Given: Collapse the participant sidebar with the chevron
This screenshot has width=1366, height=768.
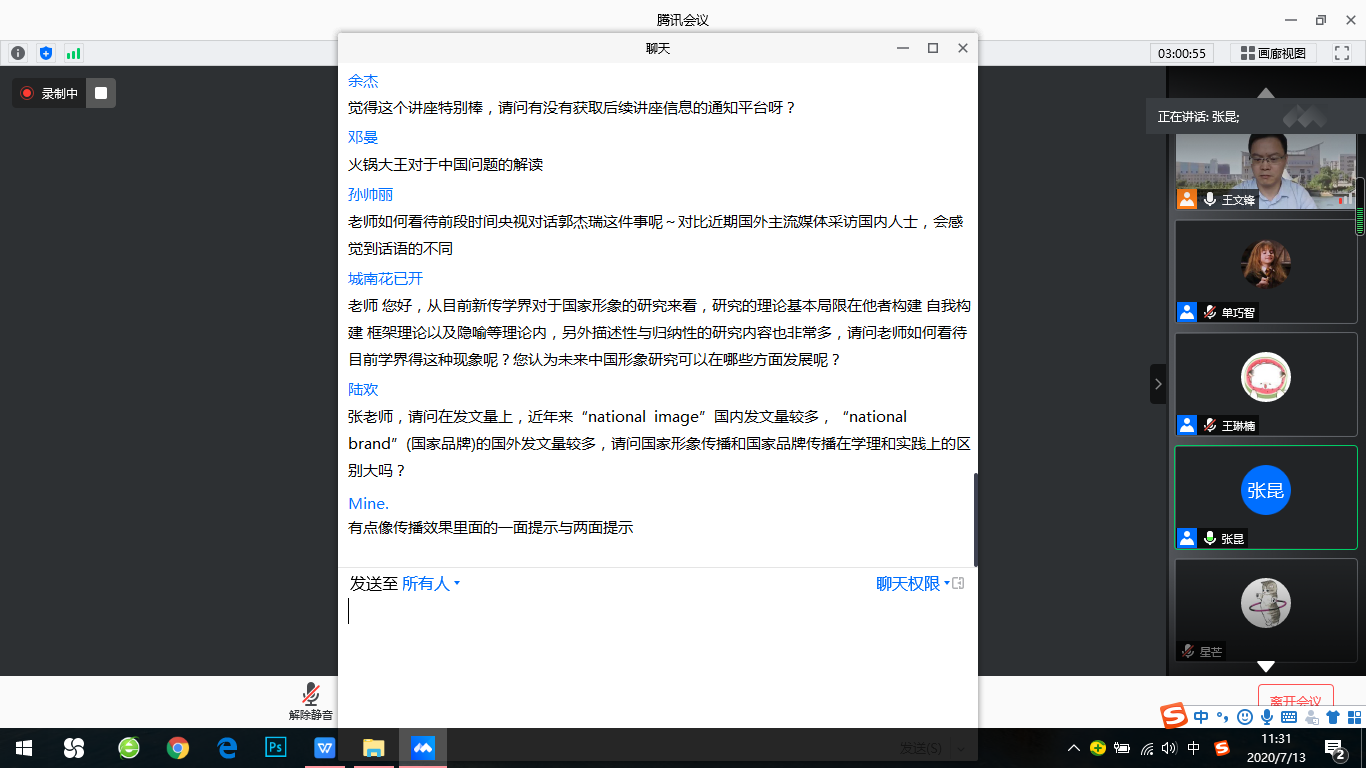Looking at the screenshot, I should pos(1158,384).
